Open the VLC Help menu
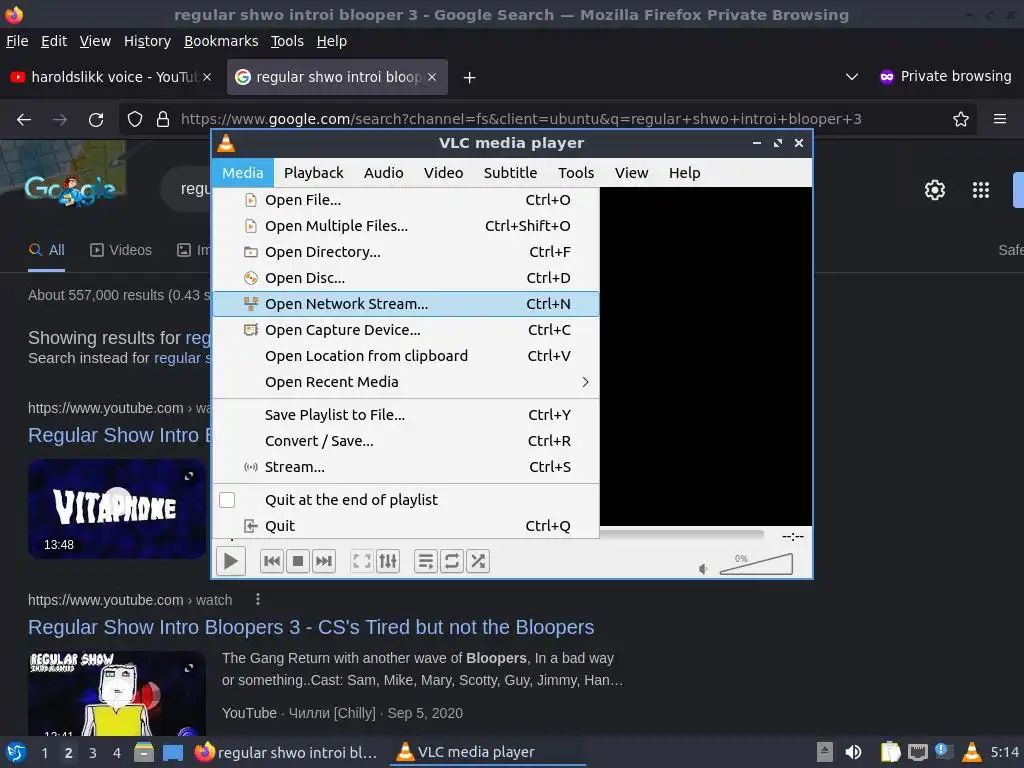Screen dimensions: 1024x768 [684, 172]
